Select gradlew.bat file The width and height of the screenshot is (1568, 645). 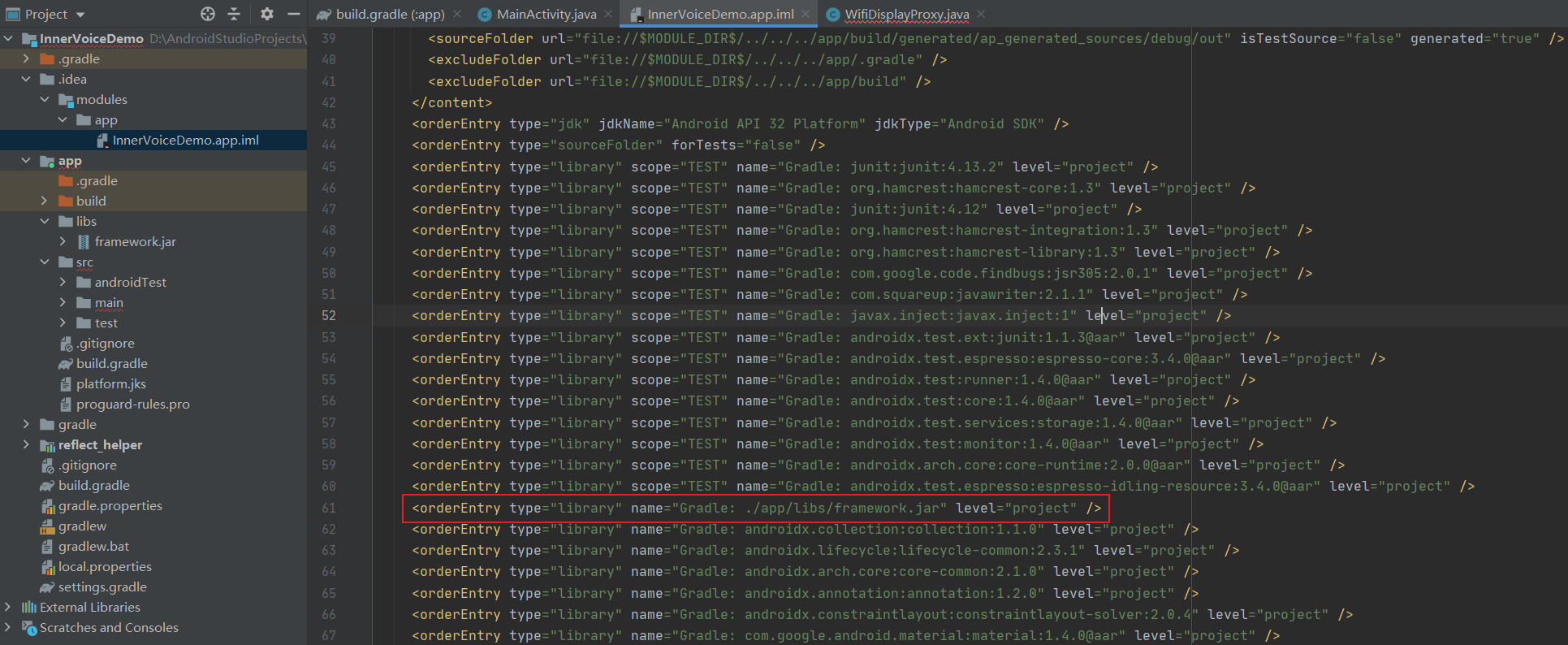point(93,547)
